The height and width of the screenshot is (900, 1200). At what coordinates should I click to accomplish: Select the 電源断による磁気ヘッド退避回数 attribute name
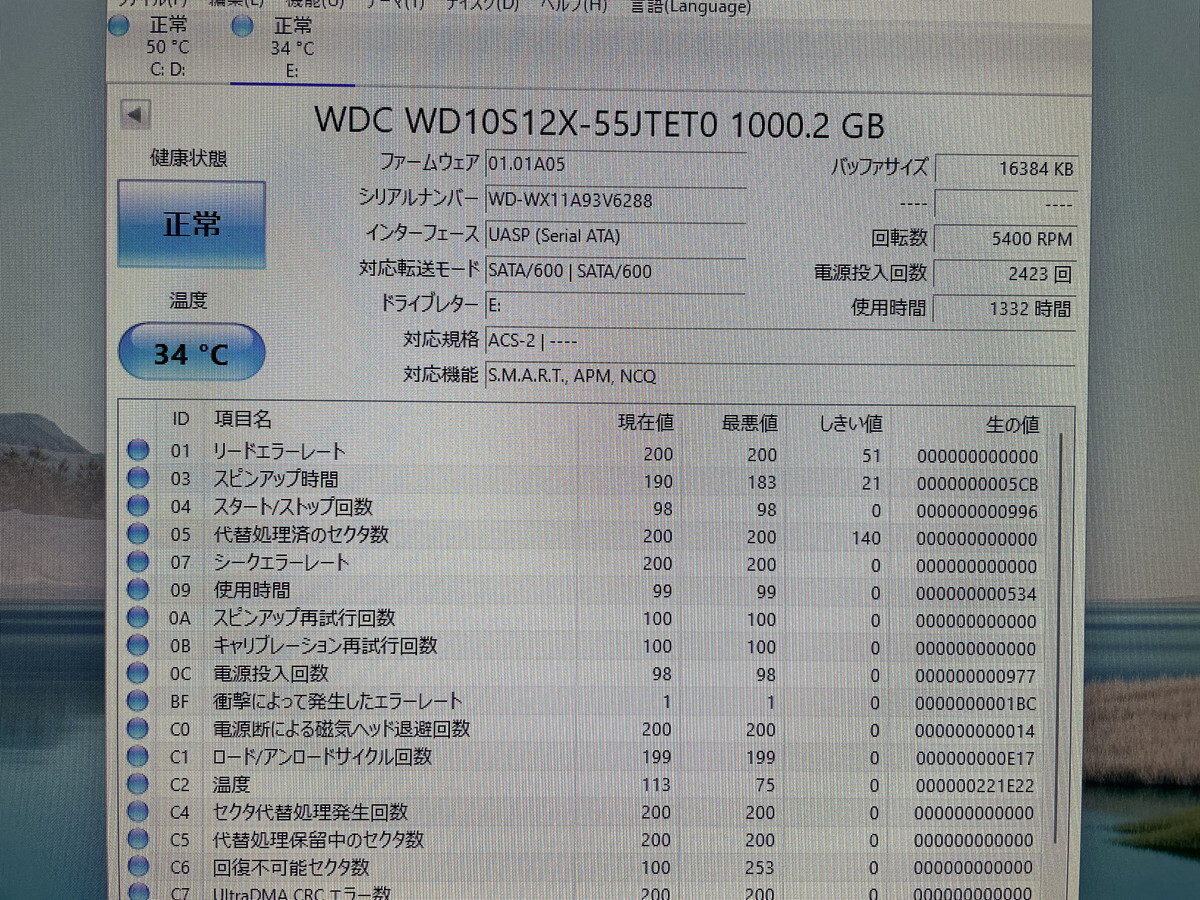pos(342,729)
